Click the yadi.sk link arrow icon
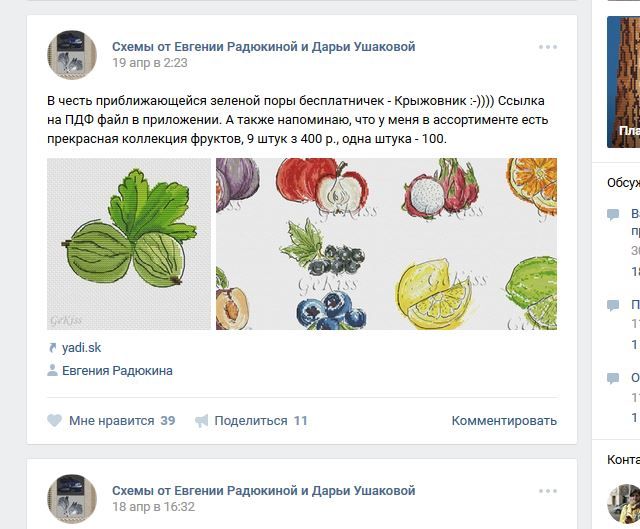This screenshot has width=640, height=529. 53,348
